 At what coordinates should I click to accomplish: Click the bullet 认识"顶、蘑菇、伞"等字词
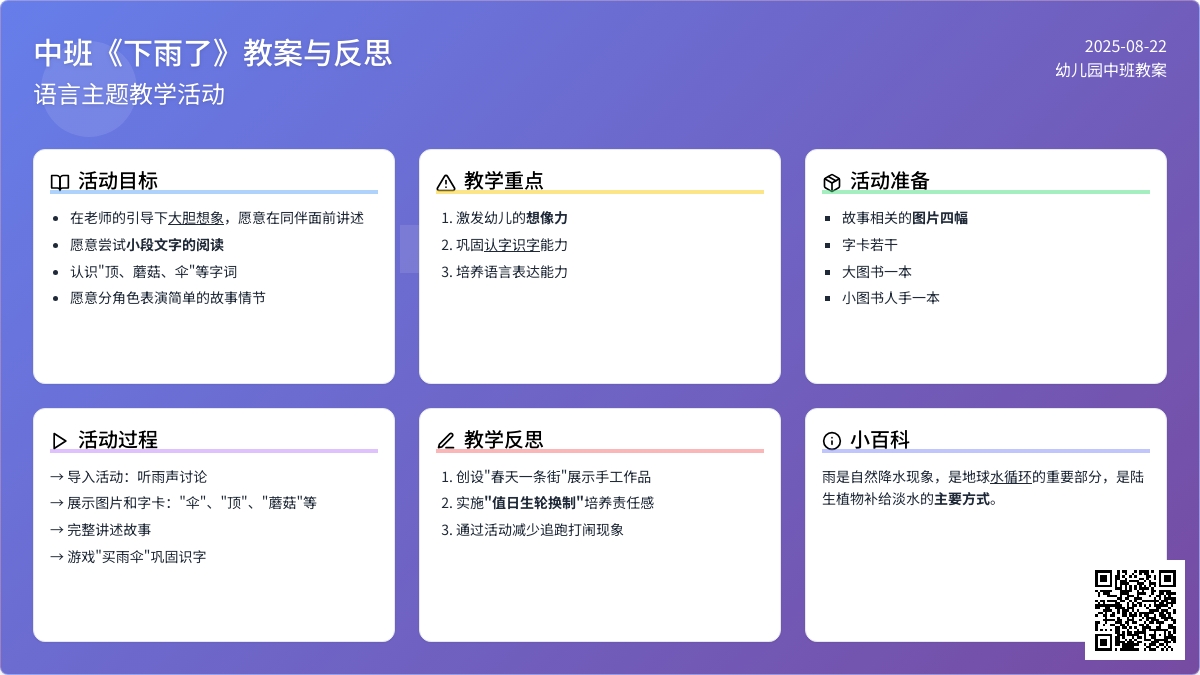(x=153, y=272)
